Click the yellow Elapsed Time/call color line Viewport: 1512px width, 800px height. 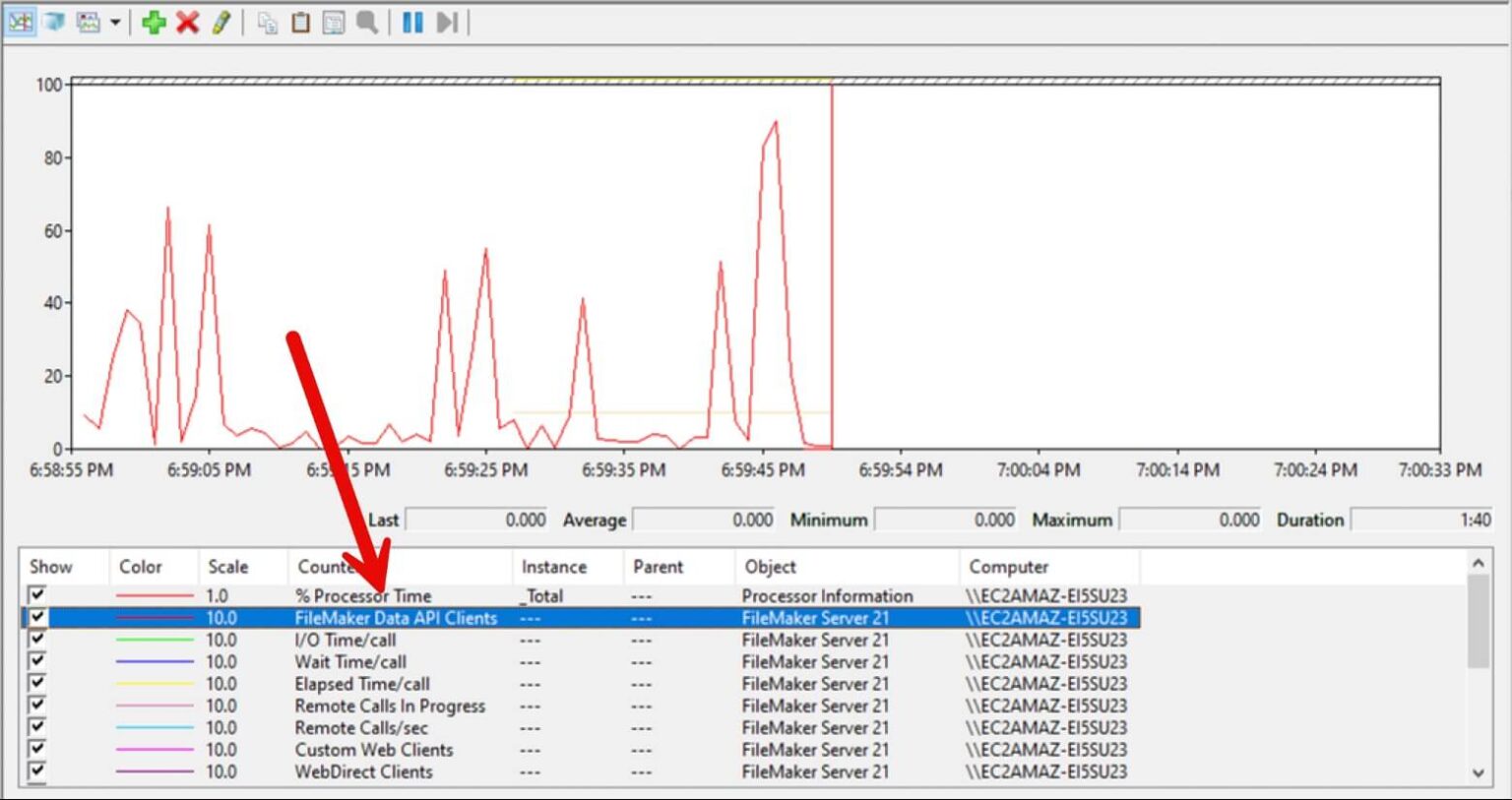(x=155, y=684)
